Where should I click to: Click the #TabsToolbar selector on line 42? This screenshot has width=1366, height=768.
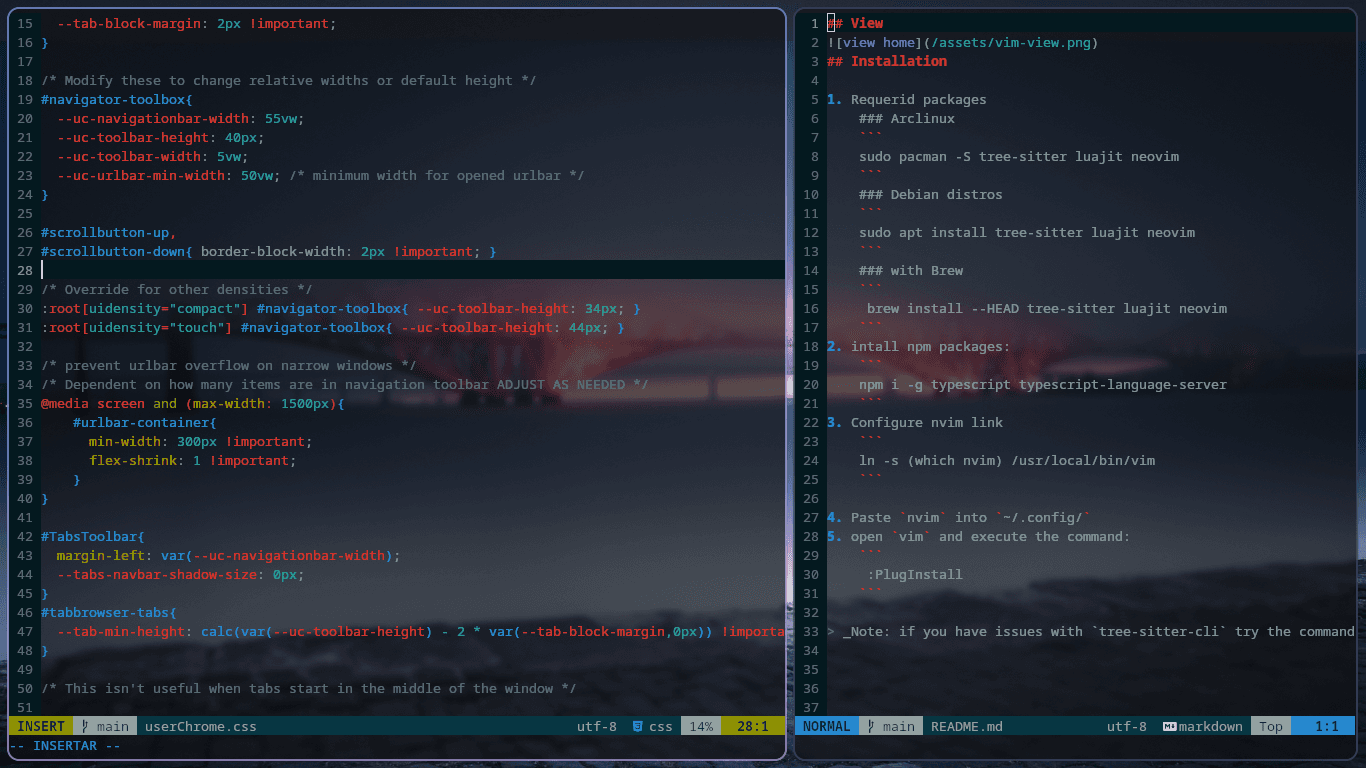pos(92,537)
